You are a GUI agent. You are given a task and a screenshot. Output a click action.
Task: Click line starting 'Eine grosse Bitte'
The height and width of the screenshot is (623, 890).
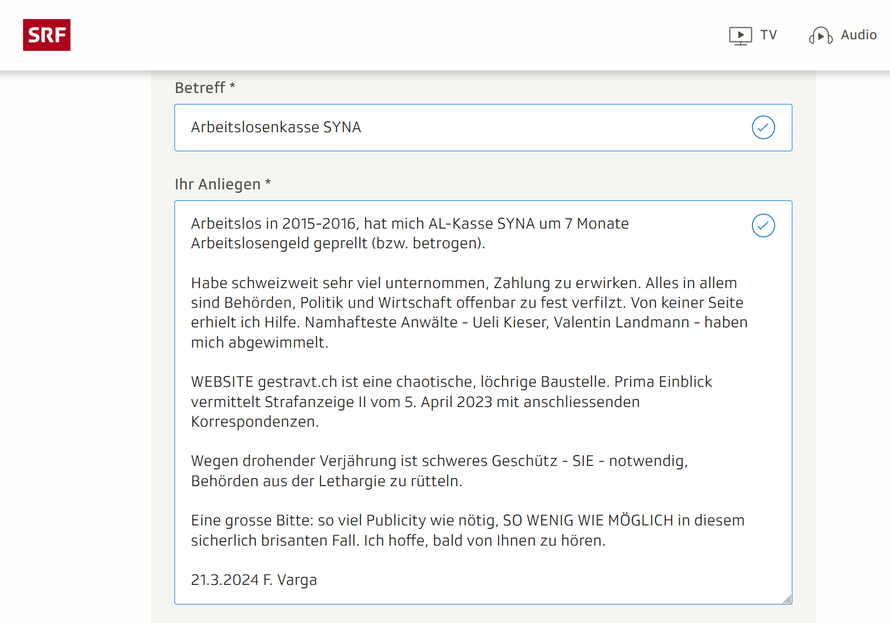(468, 520)
